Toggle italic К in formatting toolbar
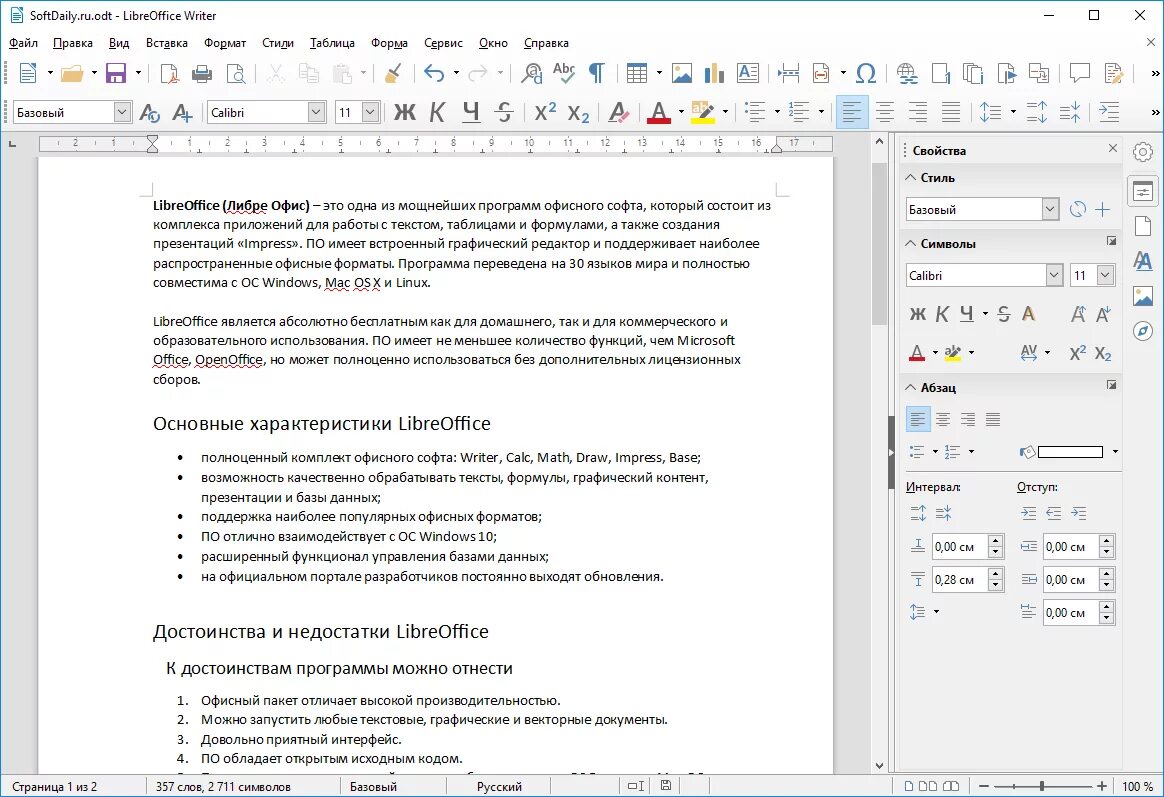 (x=437, y=112)
